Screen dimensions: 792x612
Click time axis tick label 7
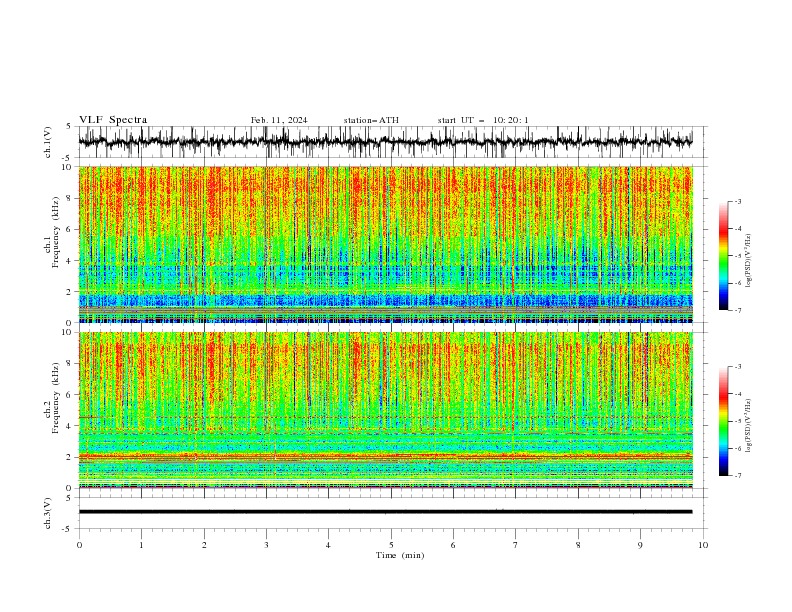pos(516,545)
